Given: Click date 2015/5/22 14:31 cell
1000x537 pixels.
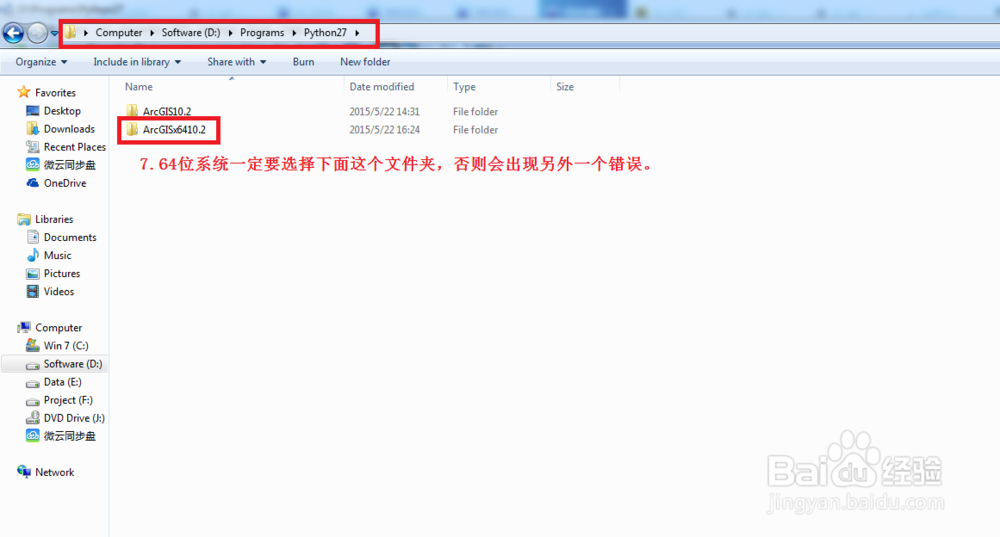Looking at the screenshot, I should click(384, 112).
